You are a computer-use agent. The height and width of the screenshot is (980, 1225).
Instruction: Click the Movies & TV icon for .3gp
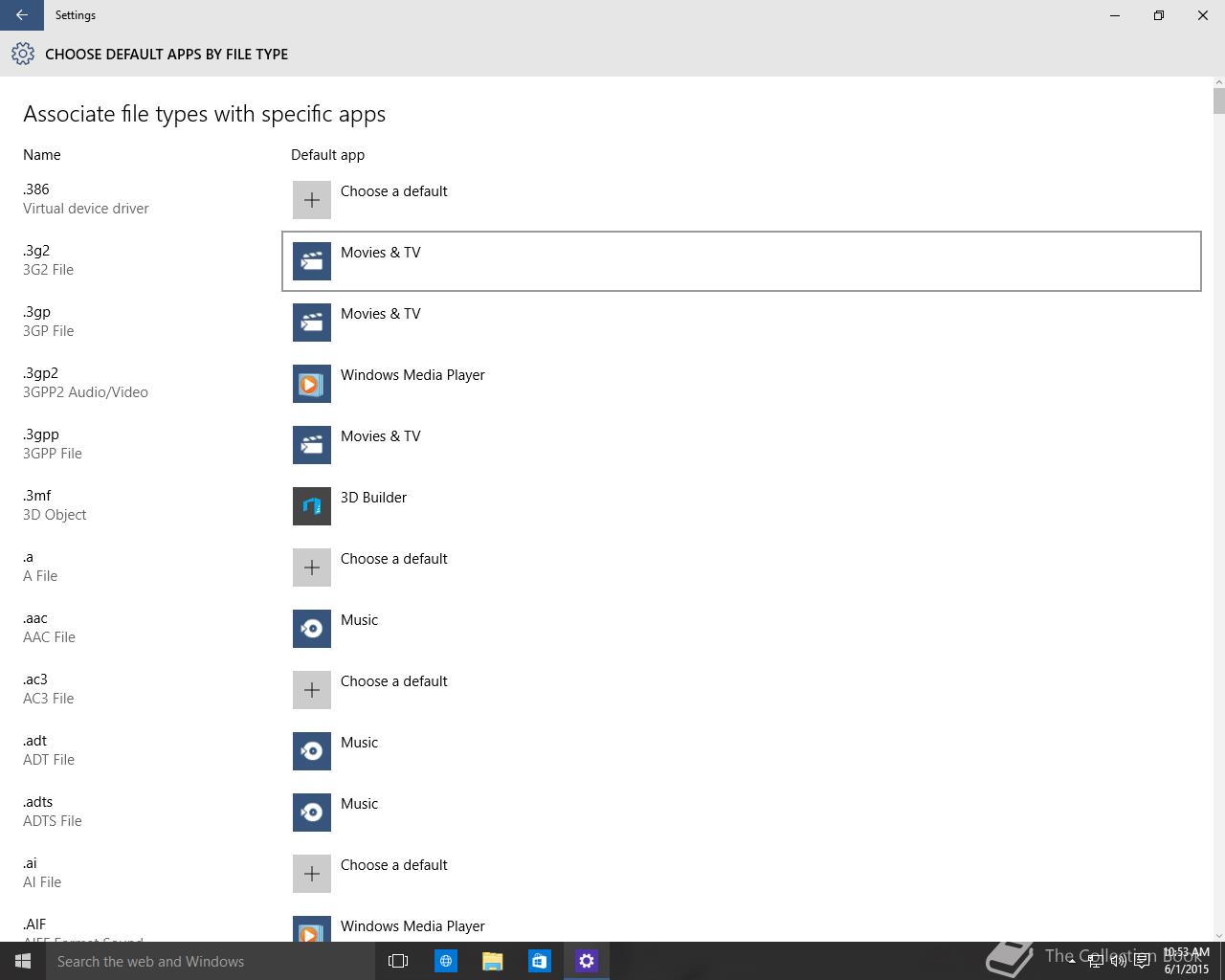(x=312, y=323)
